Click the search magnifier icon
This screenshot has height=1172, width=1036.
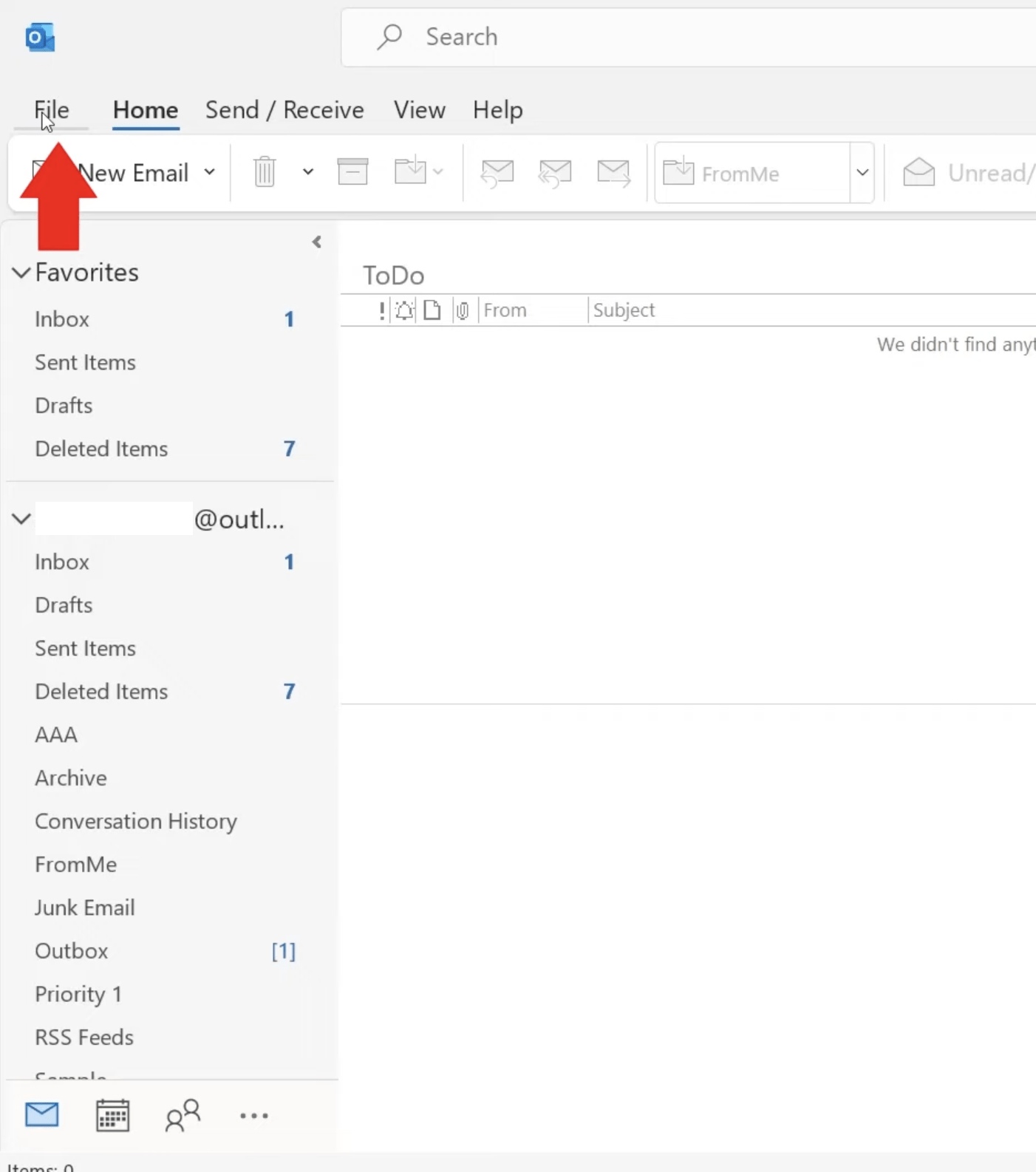click(x=389, y=36)
